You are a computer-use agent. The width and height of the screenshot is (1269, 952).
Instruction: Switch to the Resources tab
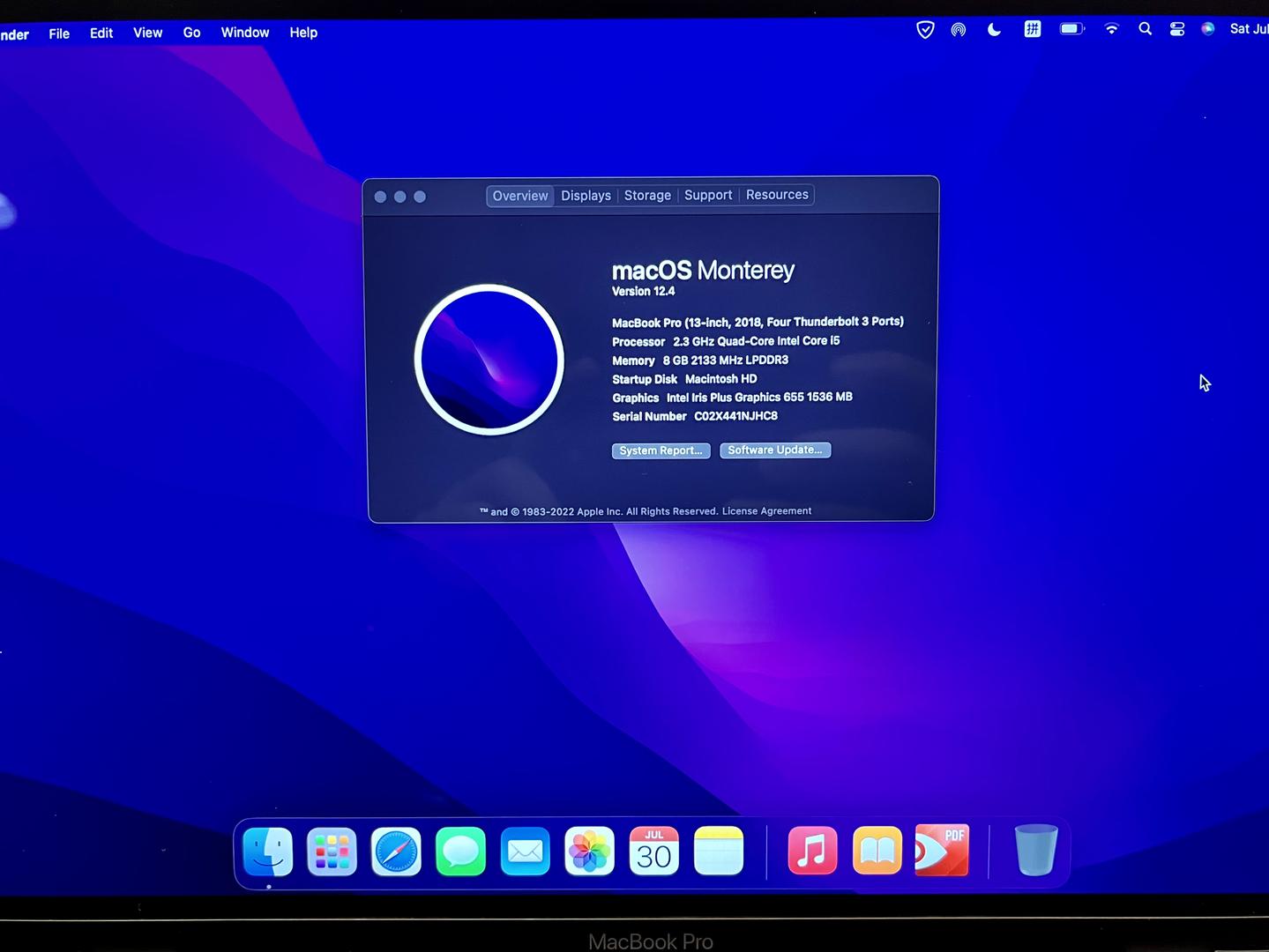click(x=777, y=195)
